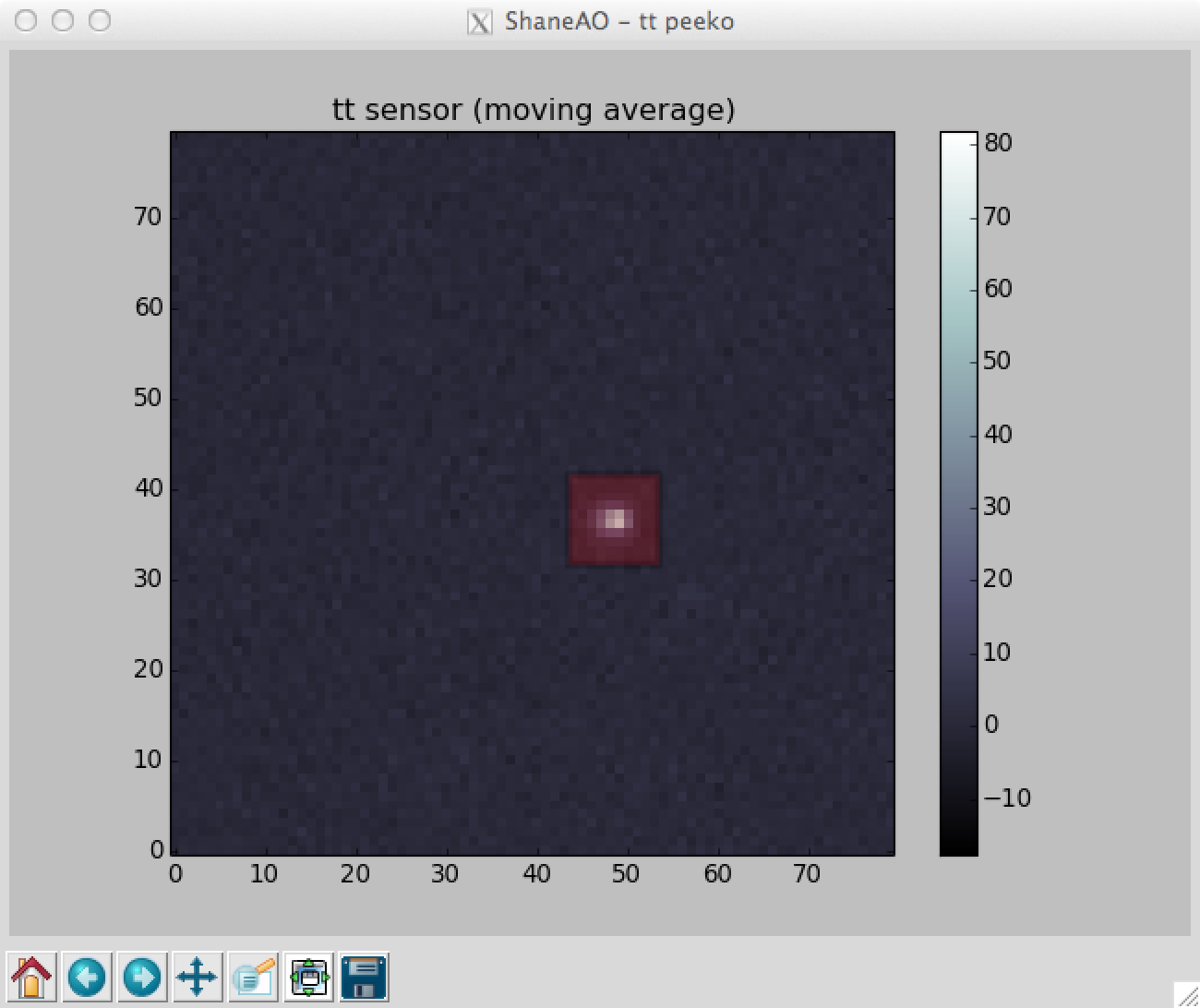The height and width of the screenshot is (1008, 1200).
Task: Go back to the previous view
Action: click(88, 977)
